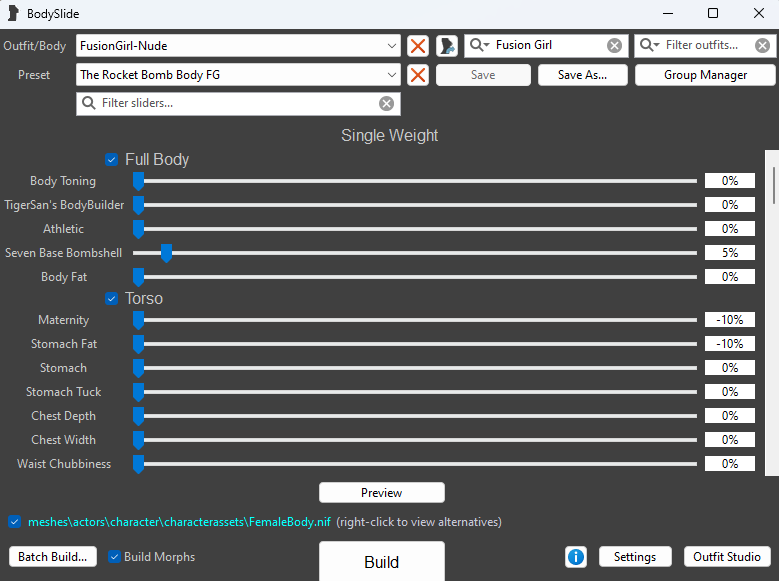This screenshot has width=779, height=581.
Task: Click the Stomach Fat slider handle
Action: [139, 344]
